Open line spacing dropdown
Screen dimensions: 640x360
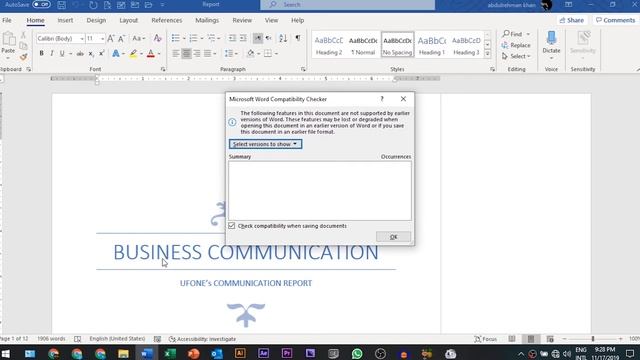[x=231, y=53]
